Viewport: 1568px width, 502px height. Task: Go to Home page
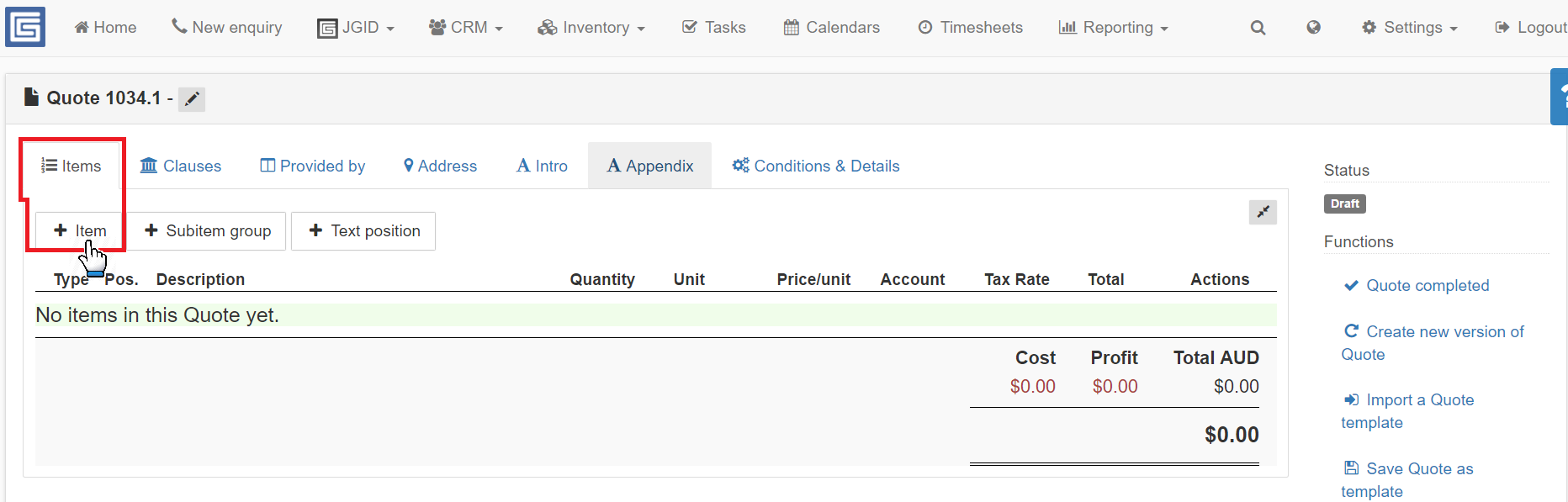pos(105,28)
